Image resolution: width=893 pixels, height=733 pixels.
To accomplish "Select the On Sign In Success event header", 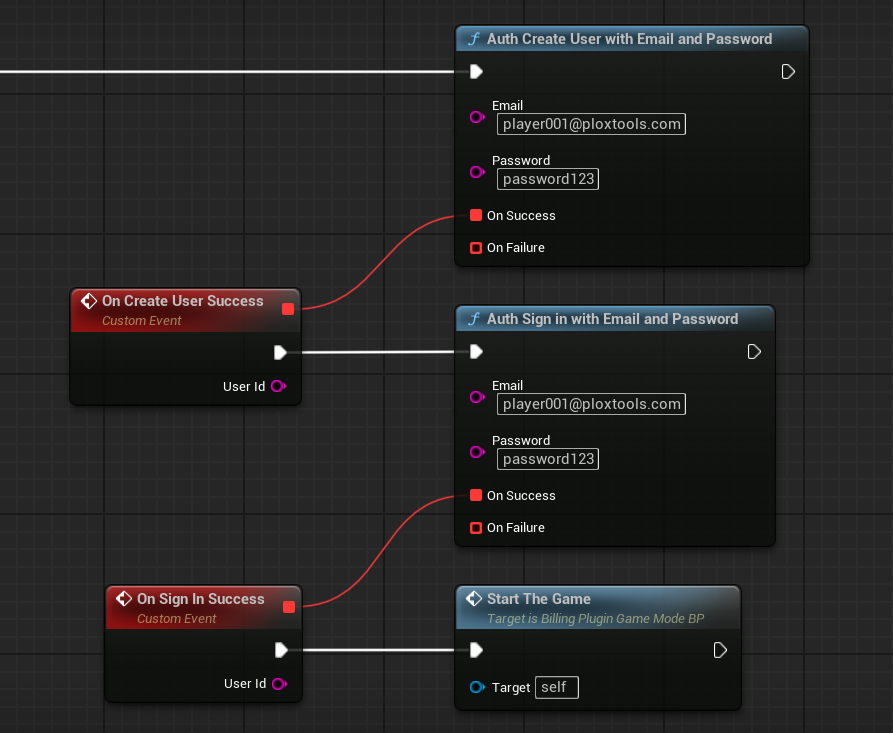I will pyautogui.click(x=200, y=599).
